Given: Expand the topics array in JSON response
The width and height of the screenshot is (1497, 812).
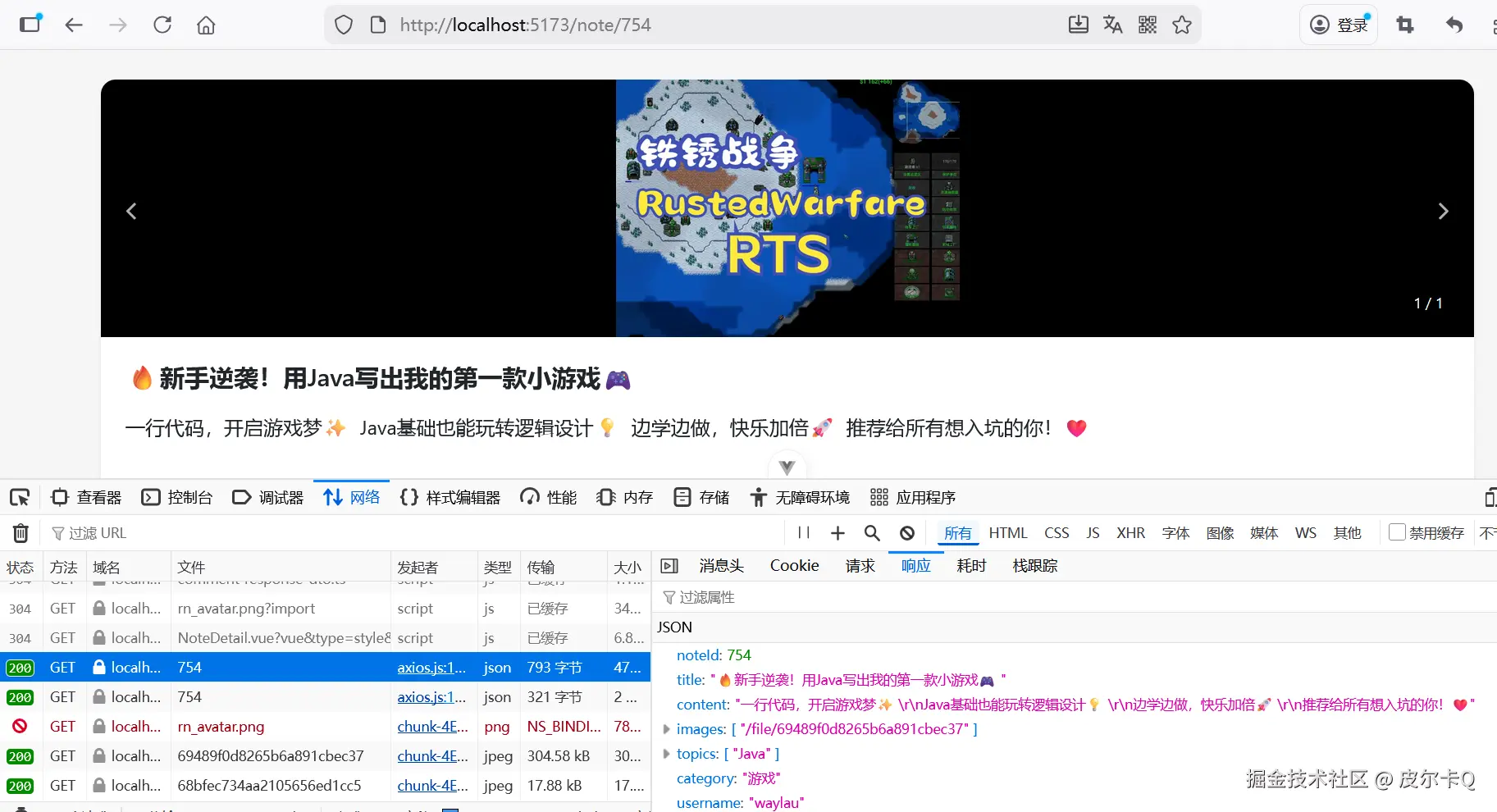Looking at the screenshot, I should pyautogui.click(x=665, y=753).
